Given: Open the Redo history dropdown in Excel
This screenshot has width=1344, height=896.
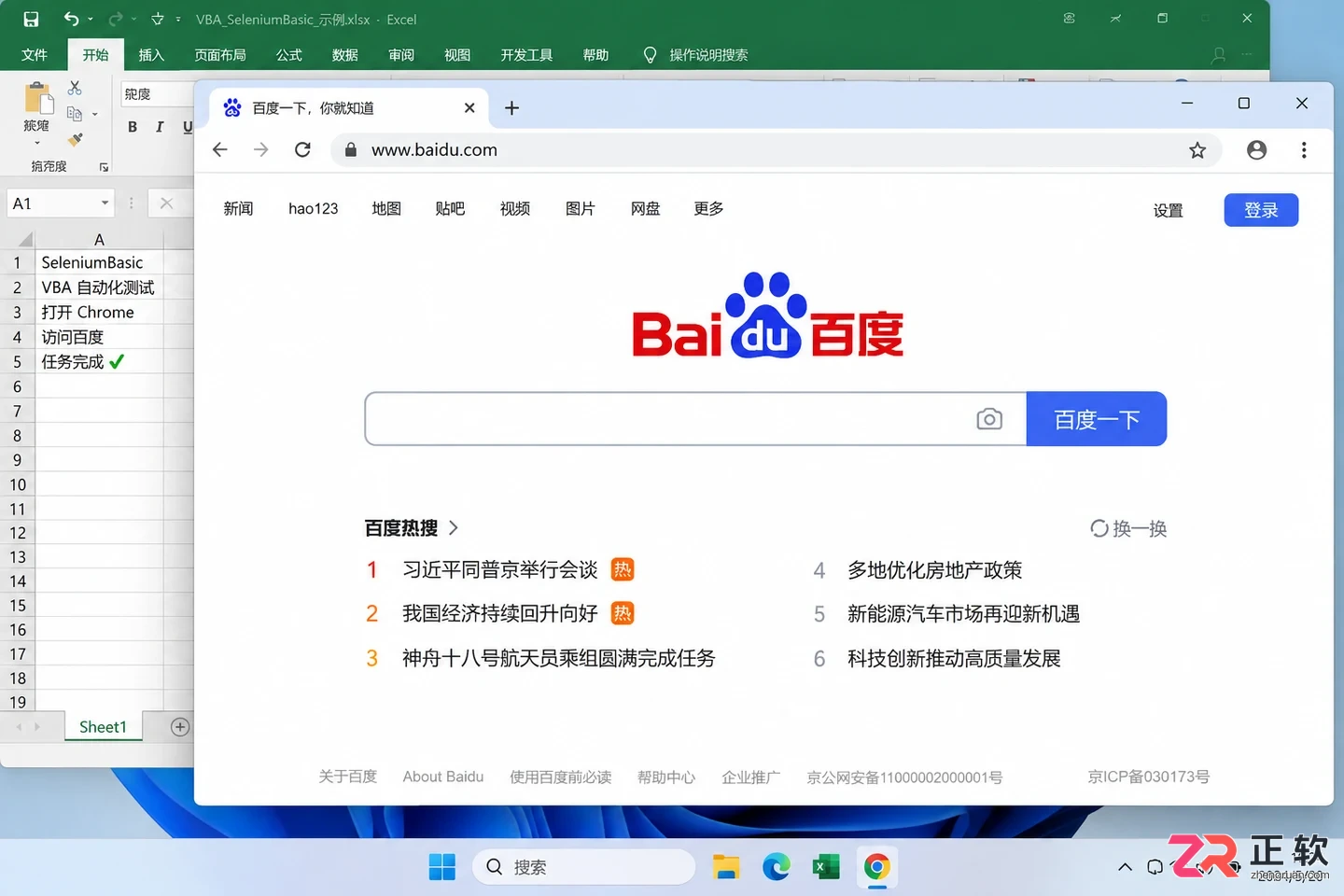Looking at the screenshot, I should click(134, 19).
